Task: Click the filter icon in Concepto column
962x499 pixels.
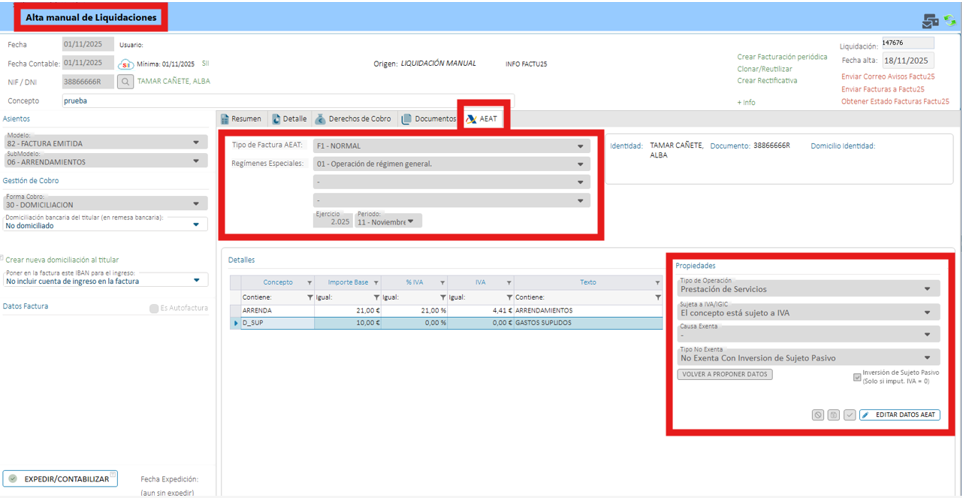Action: (x=309, y=298)
